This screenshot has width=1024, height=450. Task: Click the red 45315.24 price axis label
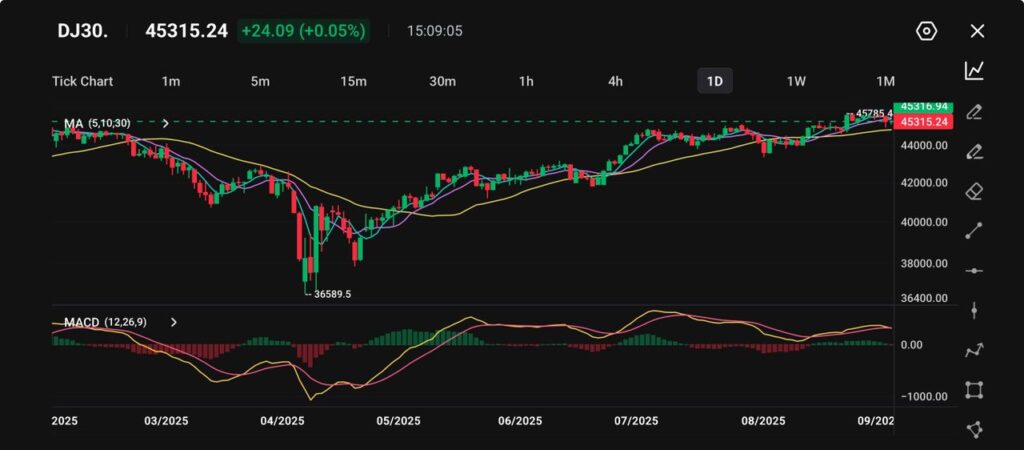924,122
